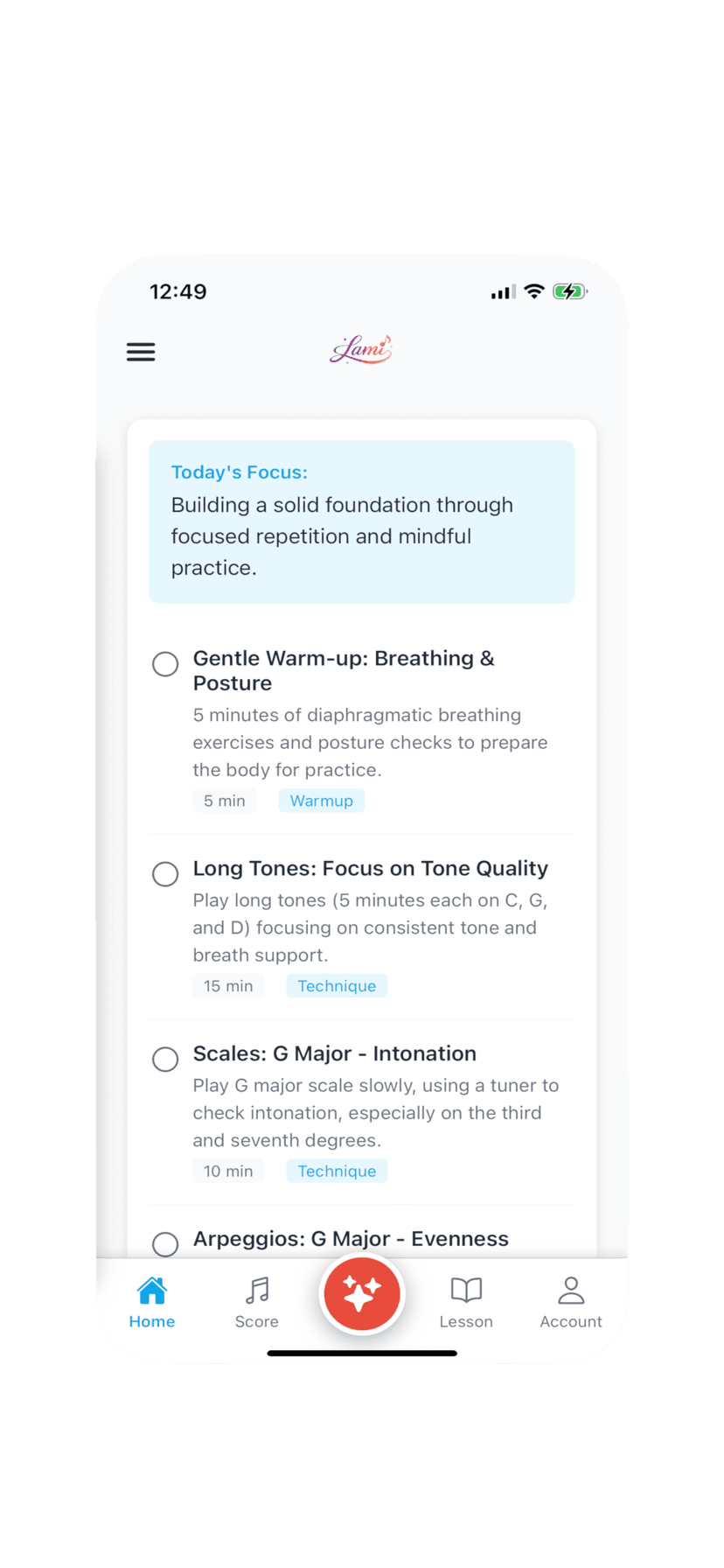Screen dimensions: 724x1568
Task: Tap the Wi-Fi status icon
Action: point(533,291)
